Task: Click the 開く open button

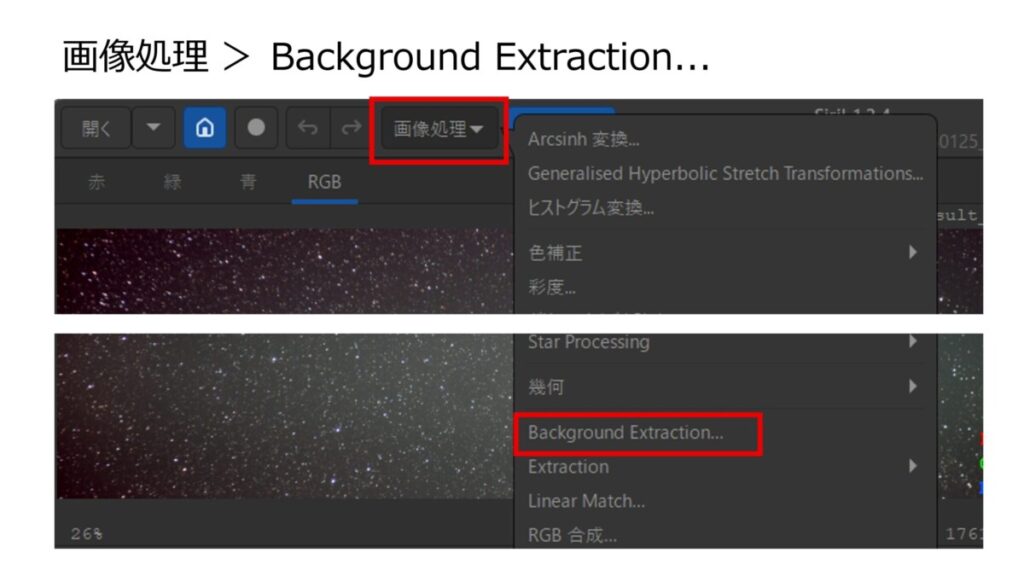Action: [97, 128]
